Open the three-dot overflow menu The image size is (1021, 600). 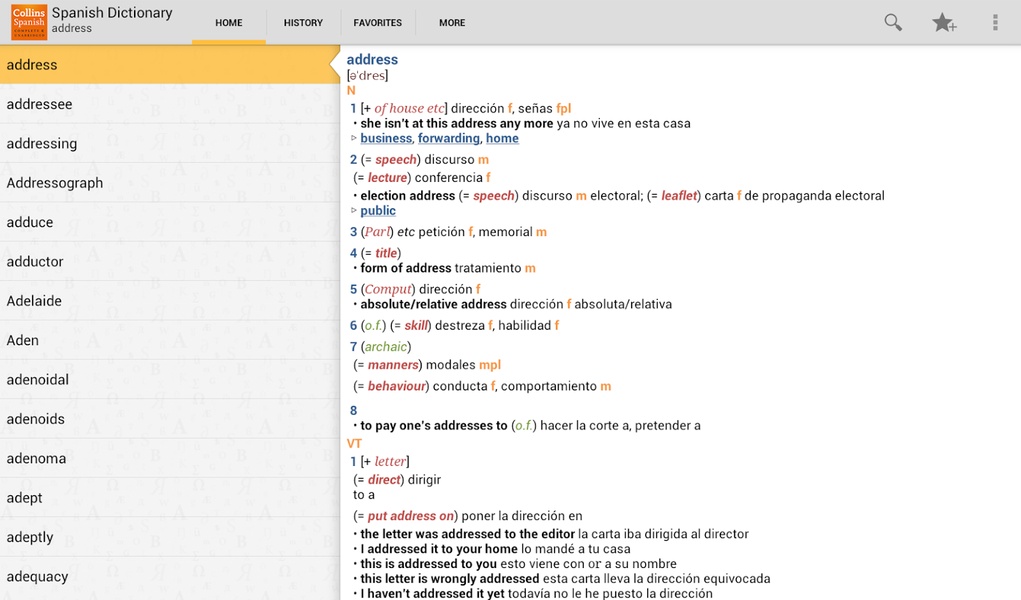tap(995, 23)
